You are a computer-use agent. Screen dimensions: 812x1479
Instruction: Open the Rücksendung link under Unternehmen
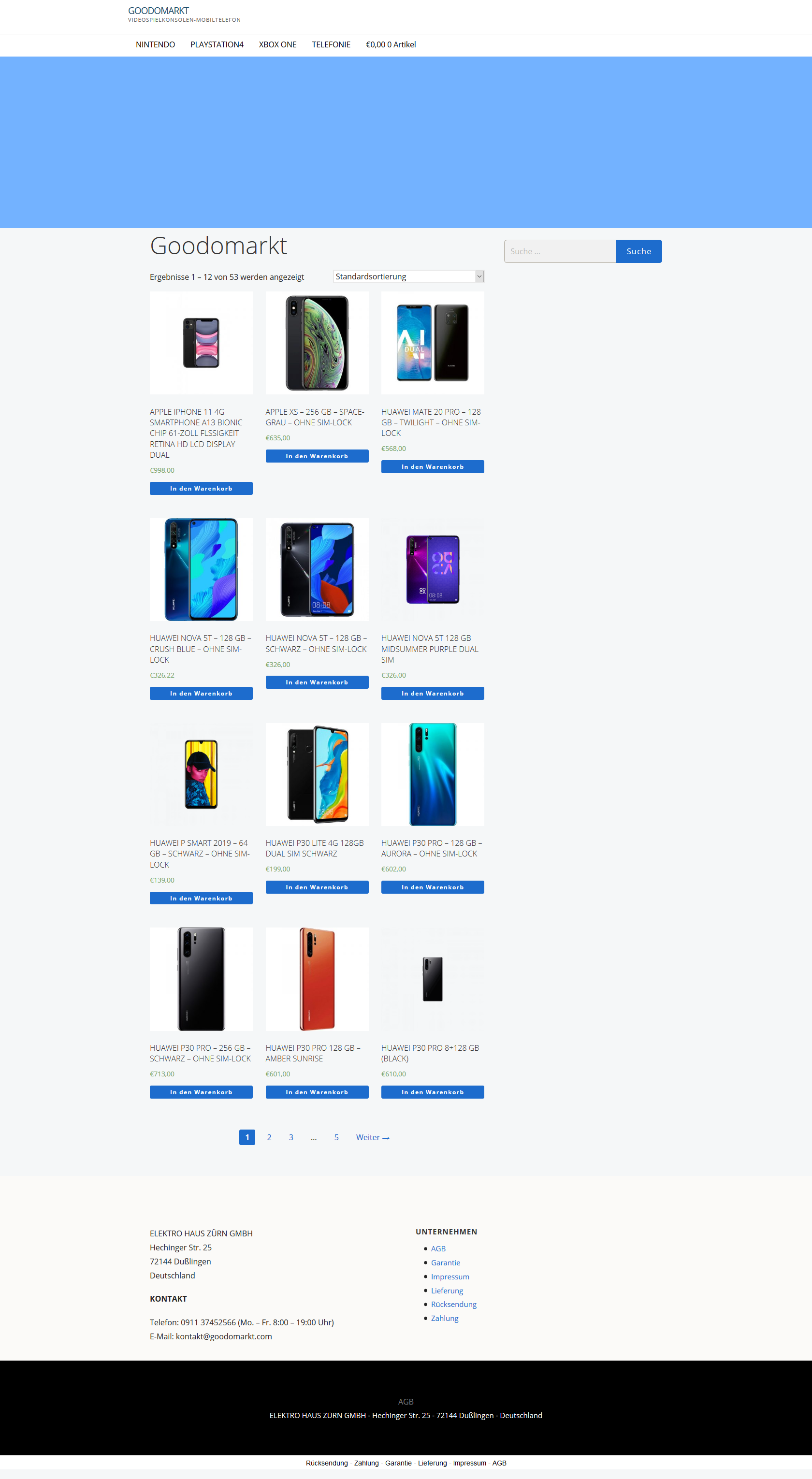pyautogui.click(x=454, y=1304)
